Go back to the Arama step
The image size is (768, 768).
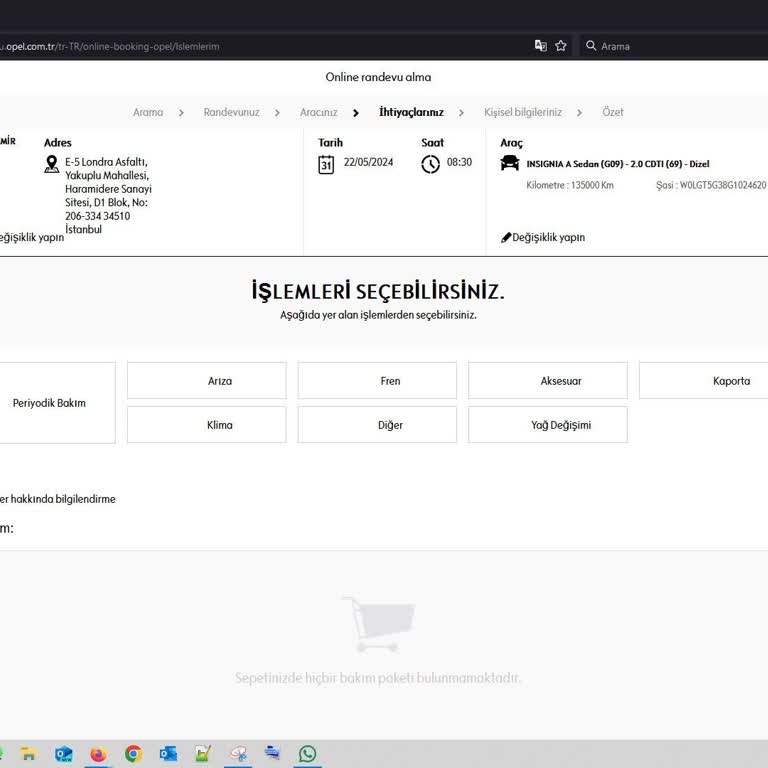pos(148,112)
